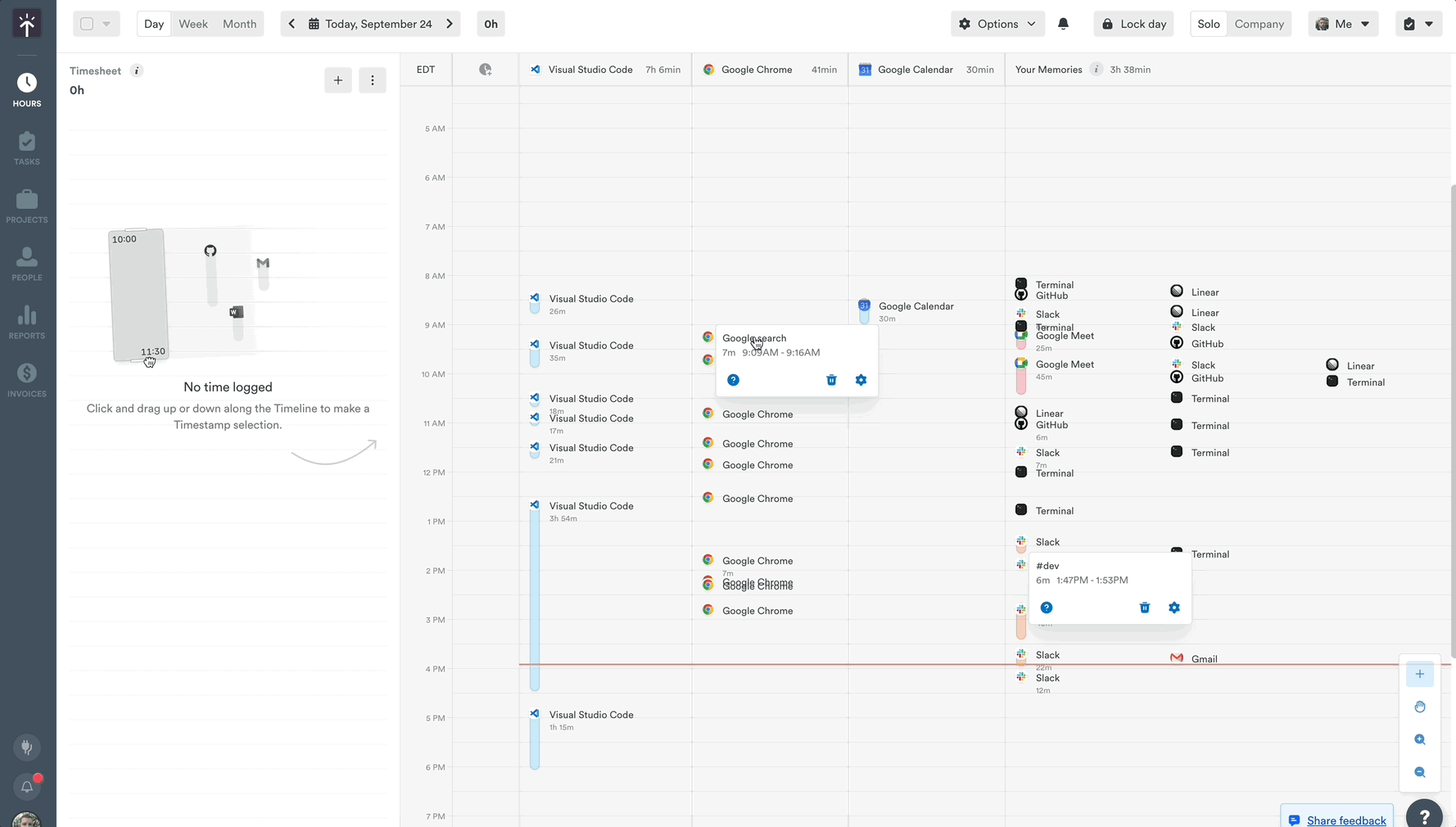1456x827 pixels.
Task: Click the Lock day button
Action: [1133, 24]
